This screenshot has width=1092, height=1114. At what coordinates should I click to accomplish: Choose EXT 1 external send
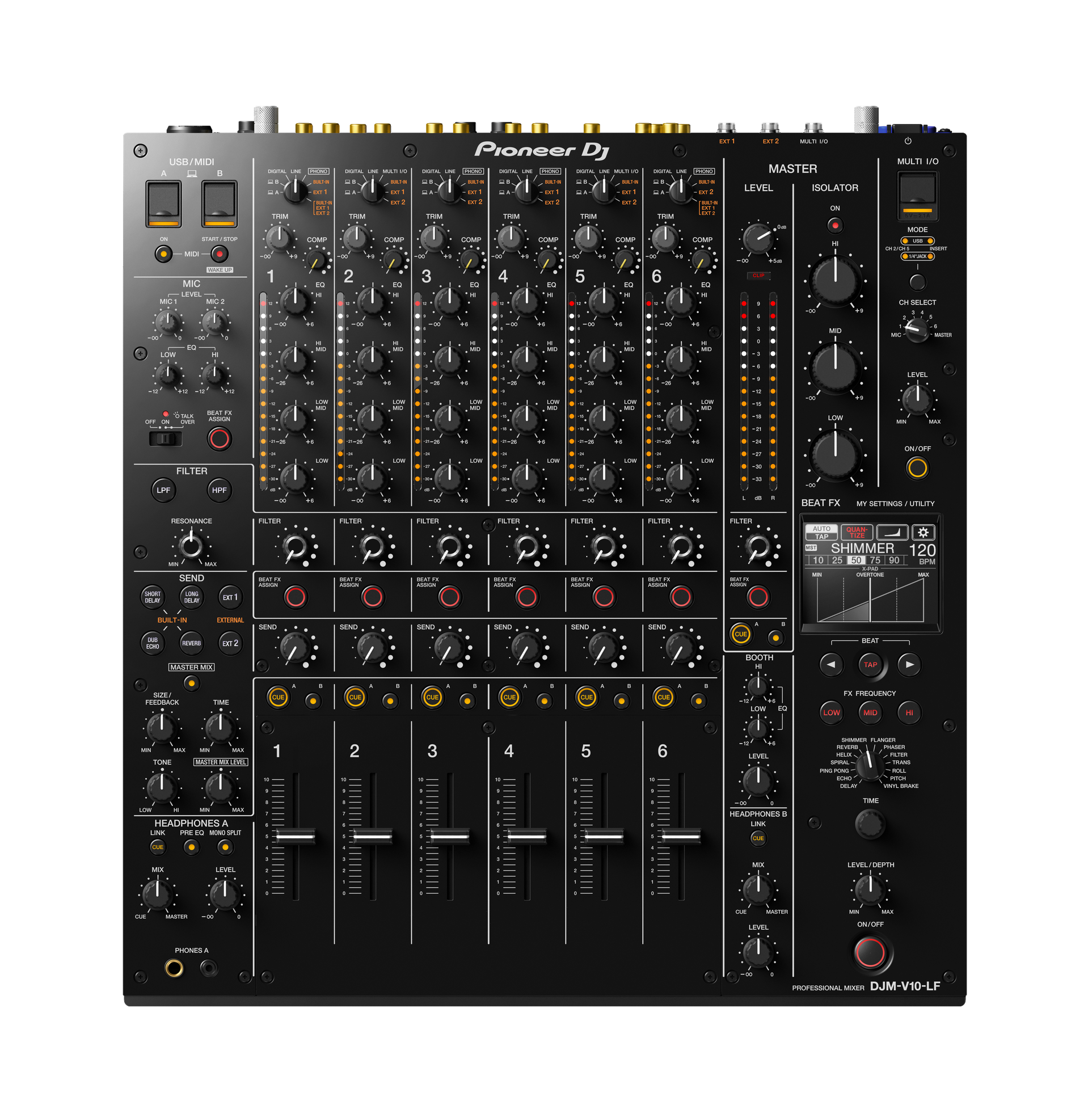(x=230, y=597)
